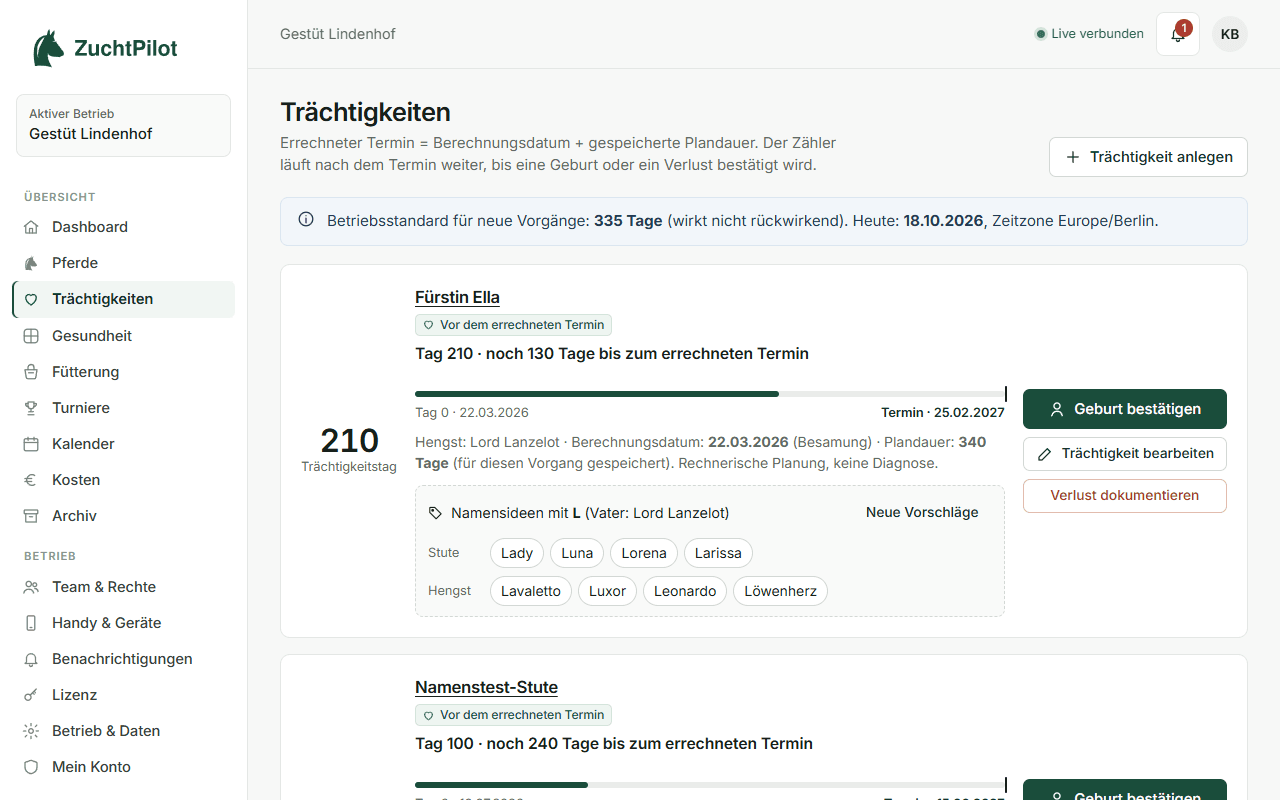Click the Kalender calendar icon
This screenshot has width=1280, height=800.
31,444
